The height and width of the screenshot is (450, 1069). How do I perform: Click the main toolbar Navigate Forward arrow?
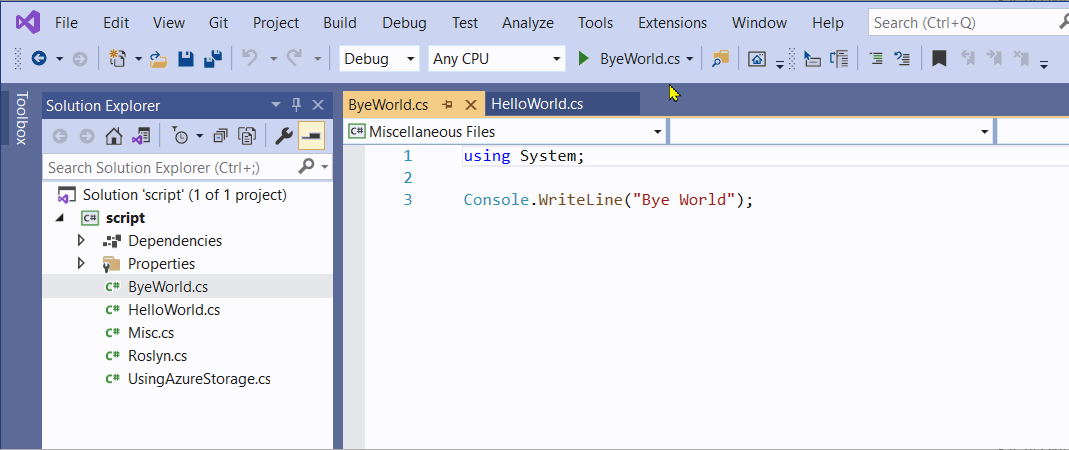pos(80,59)
